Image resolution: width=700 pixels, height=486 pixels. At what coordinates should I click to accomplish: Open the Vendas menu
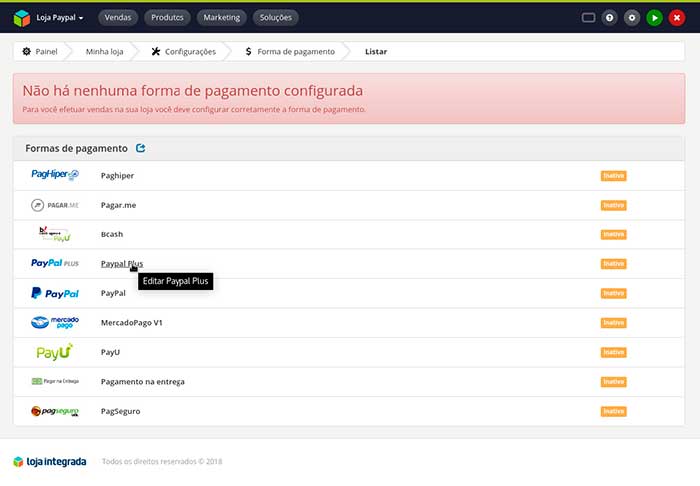pos(120,18)
